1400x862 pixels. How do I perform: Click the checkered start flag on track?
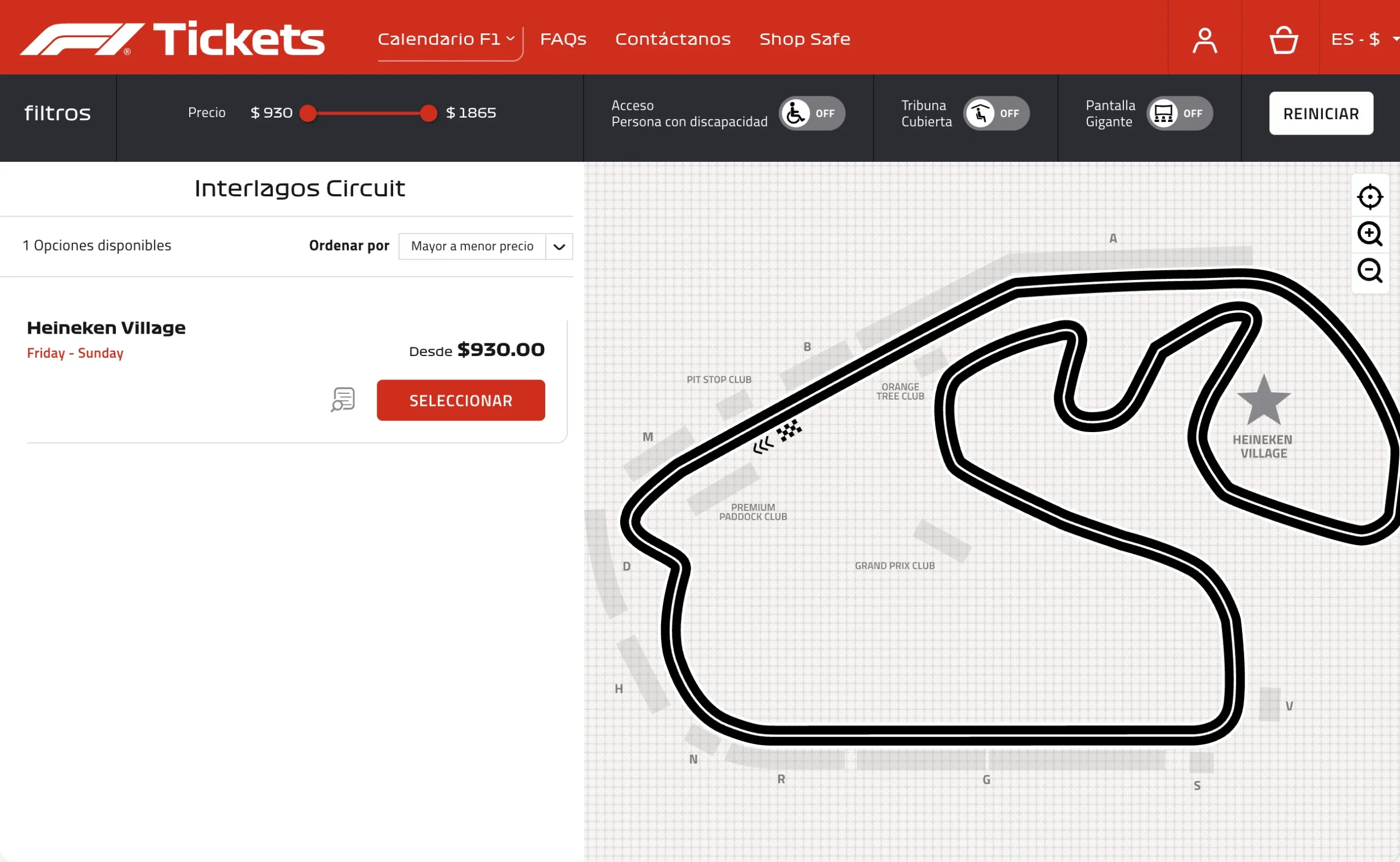[789, 430]
